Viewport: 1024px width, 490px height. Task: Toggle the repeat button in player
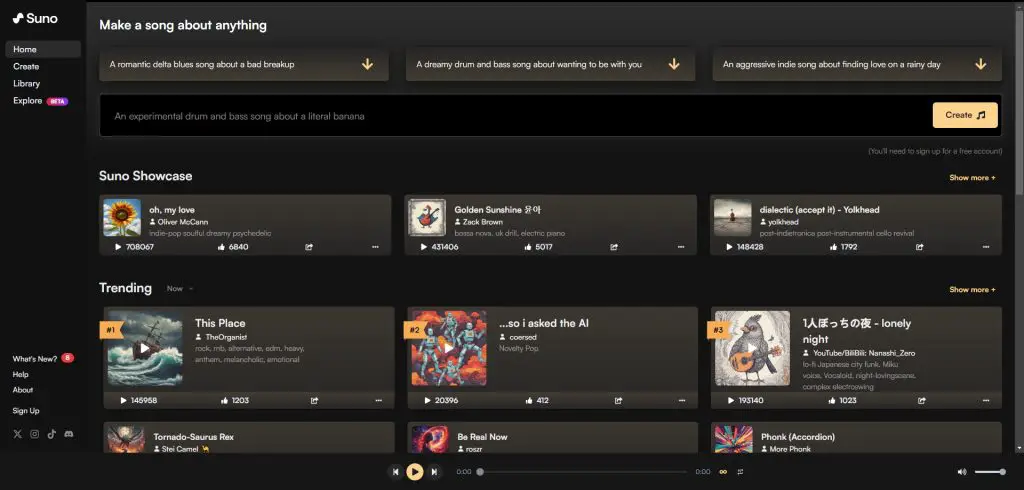click(x=741, y=472)
